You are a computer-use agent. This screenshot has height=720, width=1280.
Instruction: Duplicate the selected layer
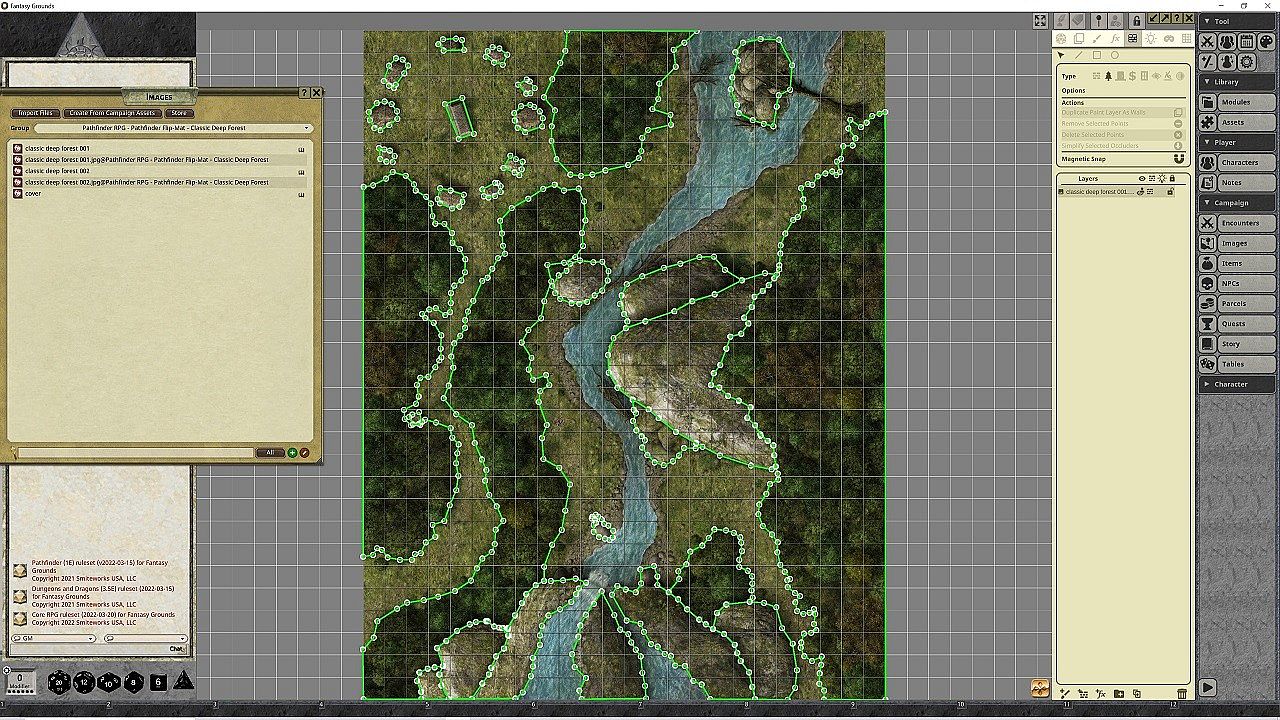tap(1137, 694)
